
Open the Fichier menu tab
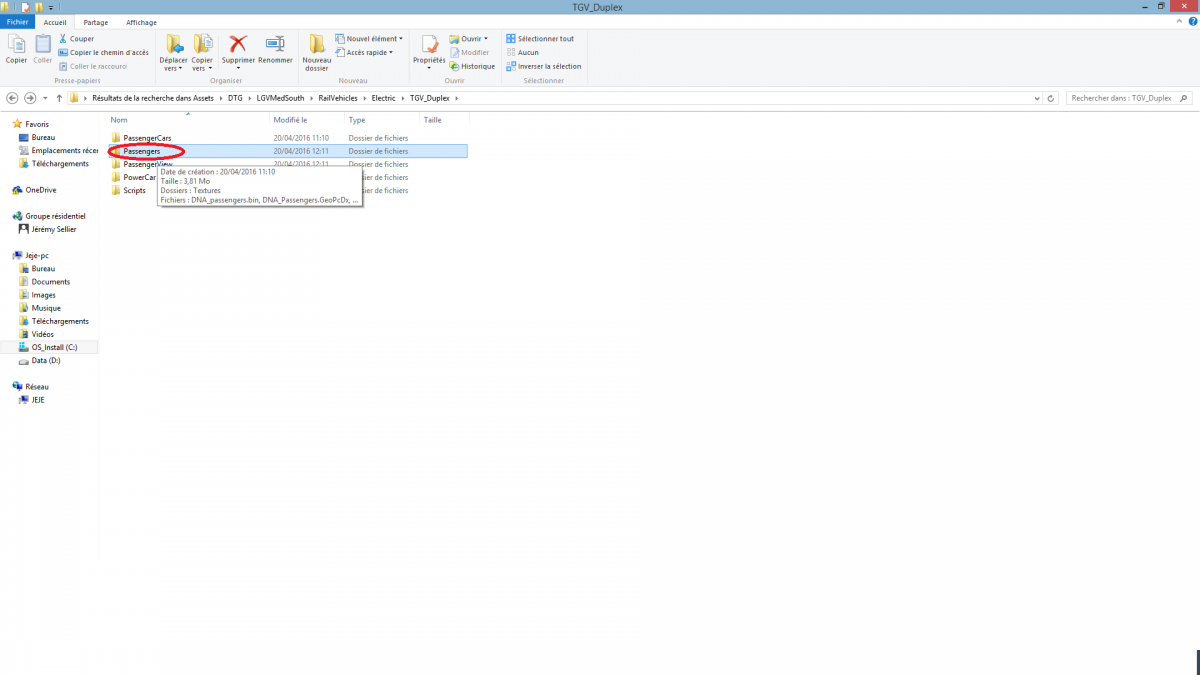(18, 22)
